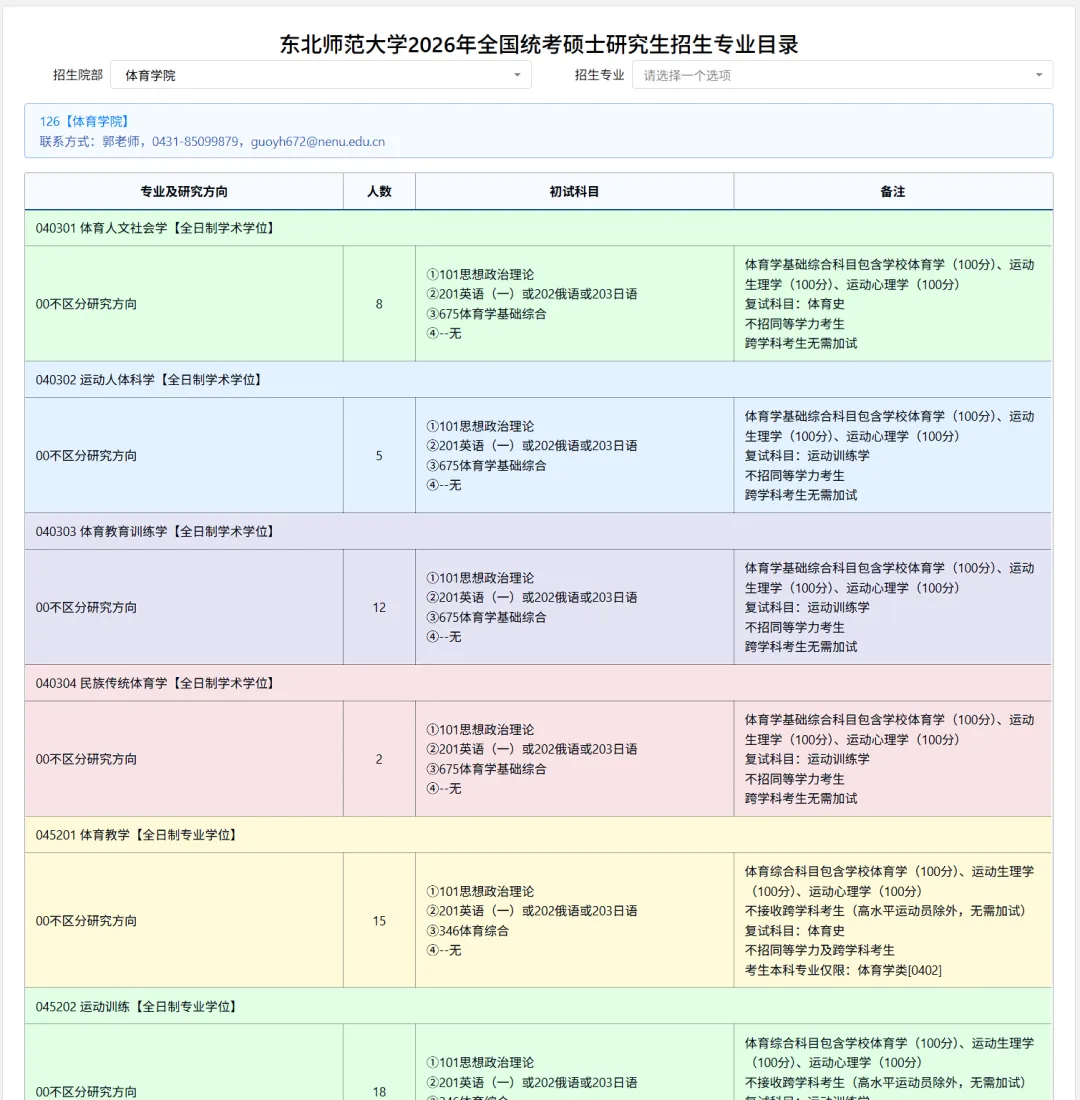Click the page title 东北师范大学2026年全国统考硕士研究生招生专业目录

539,45
